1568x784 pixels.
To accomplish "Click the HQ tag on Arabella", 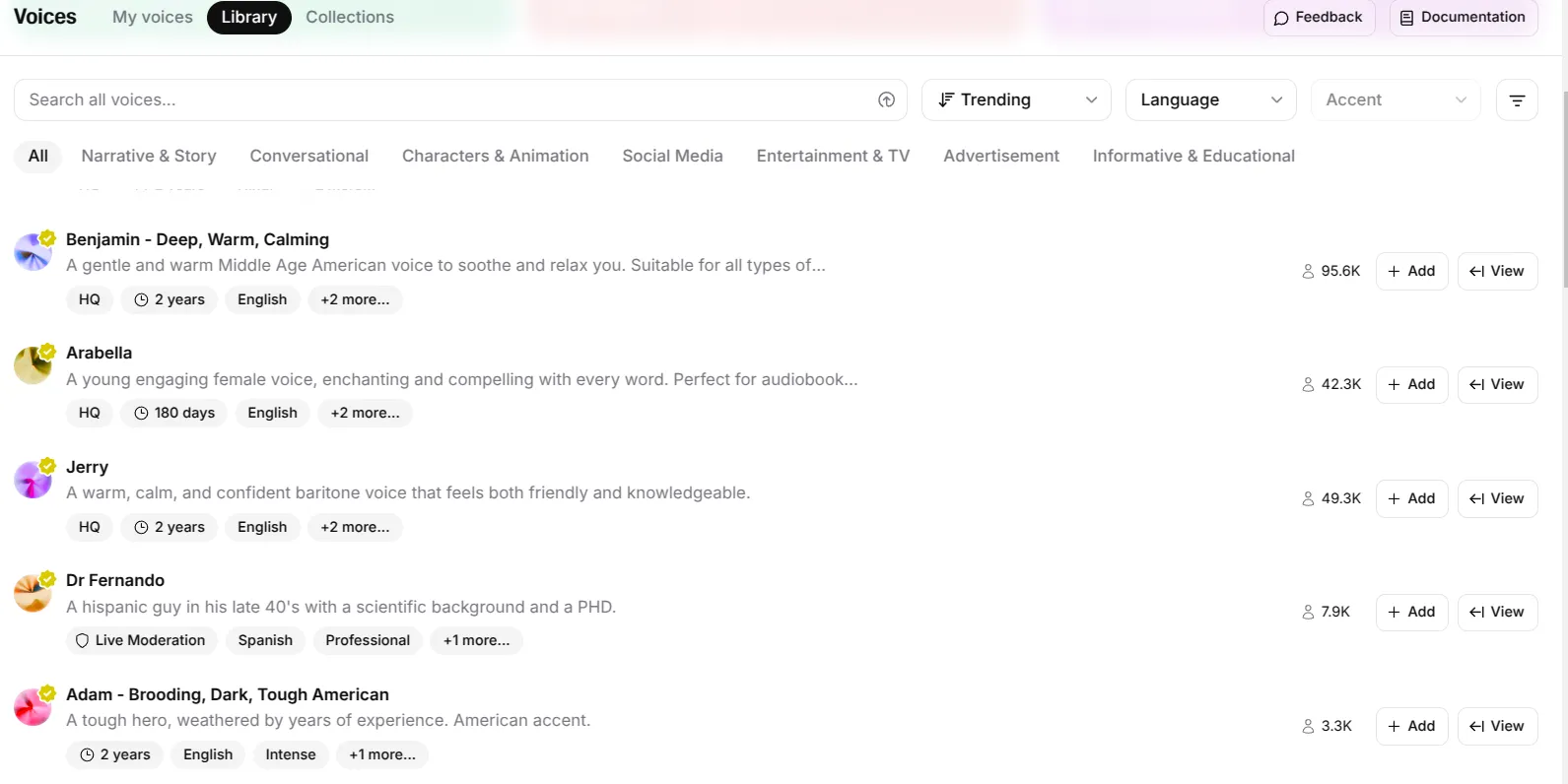I will [x=90, y=413].
